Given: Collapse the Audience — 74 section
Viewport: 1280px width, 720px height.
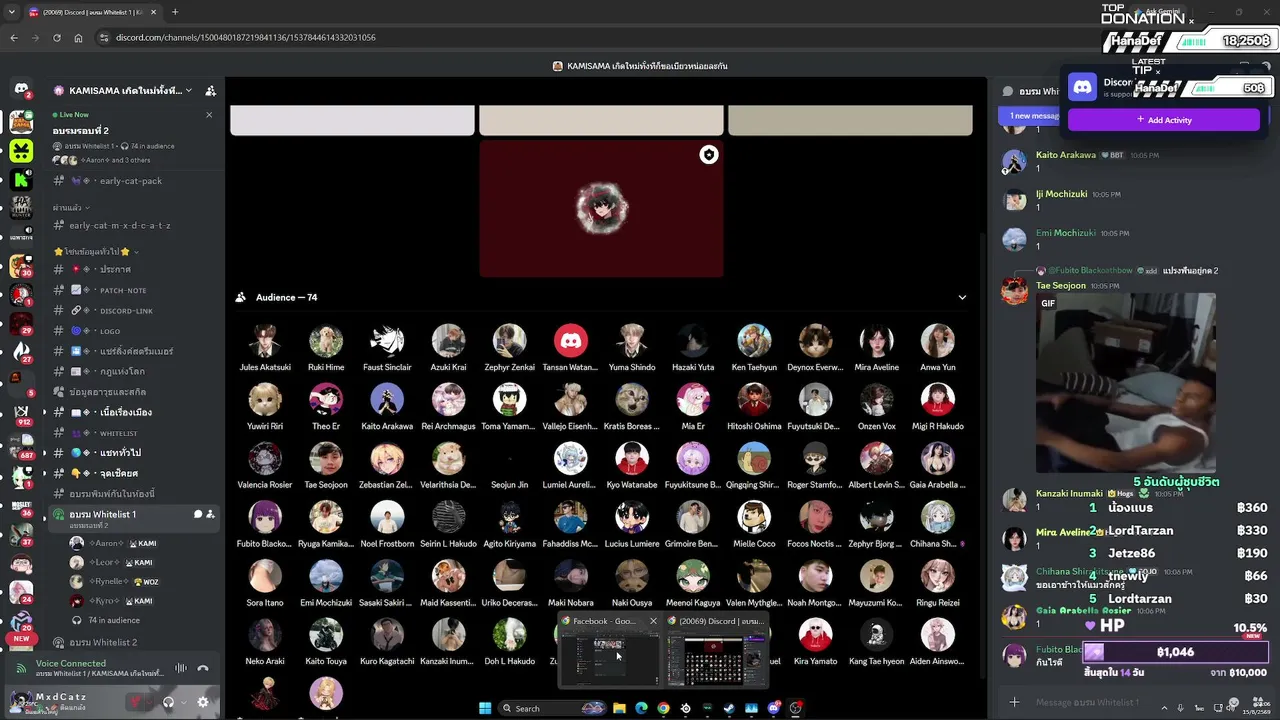Looking at the screenshot, I should pyautogui.click(x=962, y=297).
